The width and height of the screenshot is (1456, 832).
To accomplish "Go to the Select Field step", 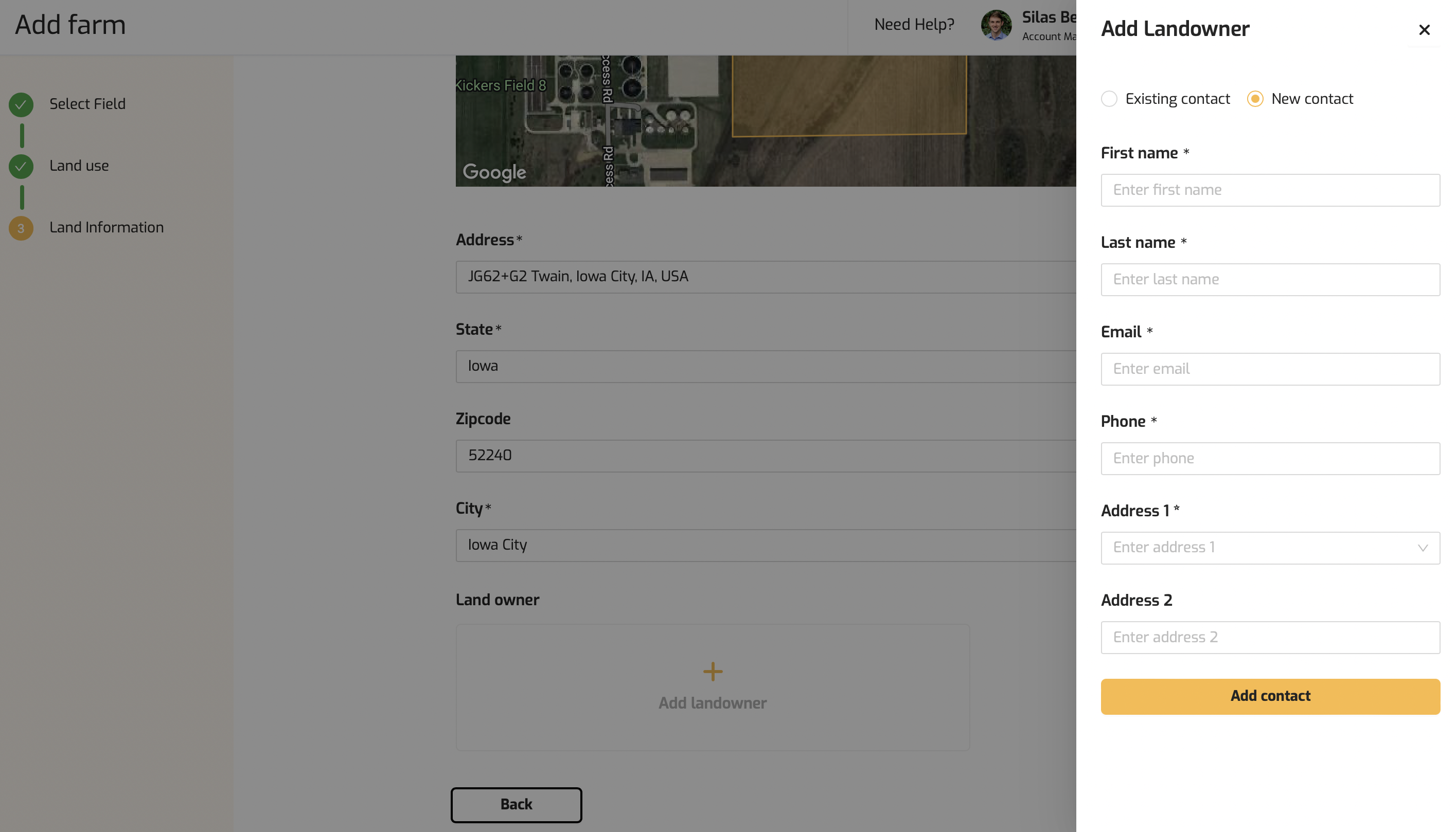I will pyautogui.click(x=87, y=104).
